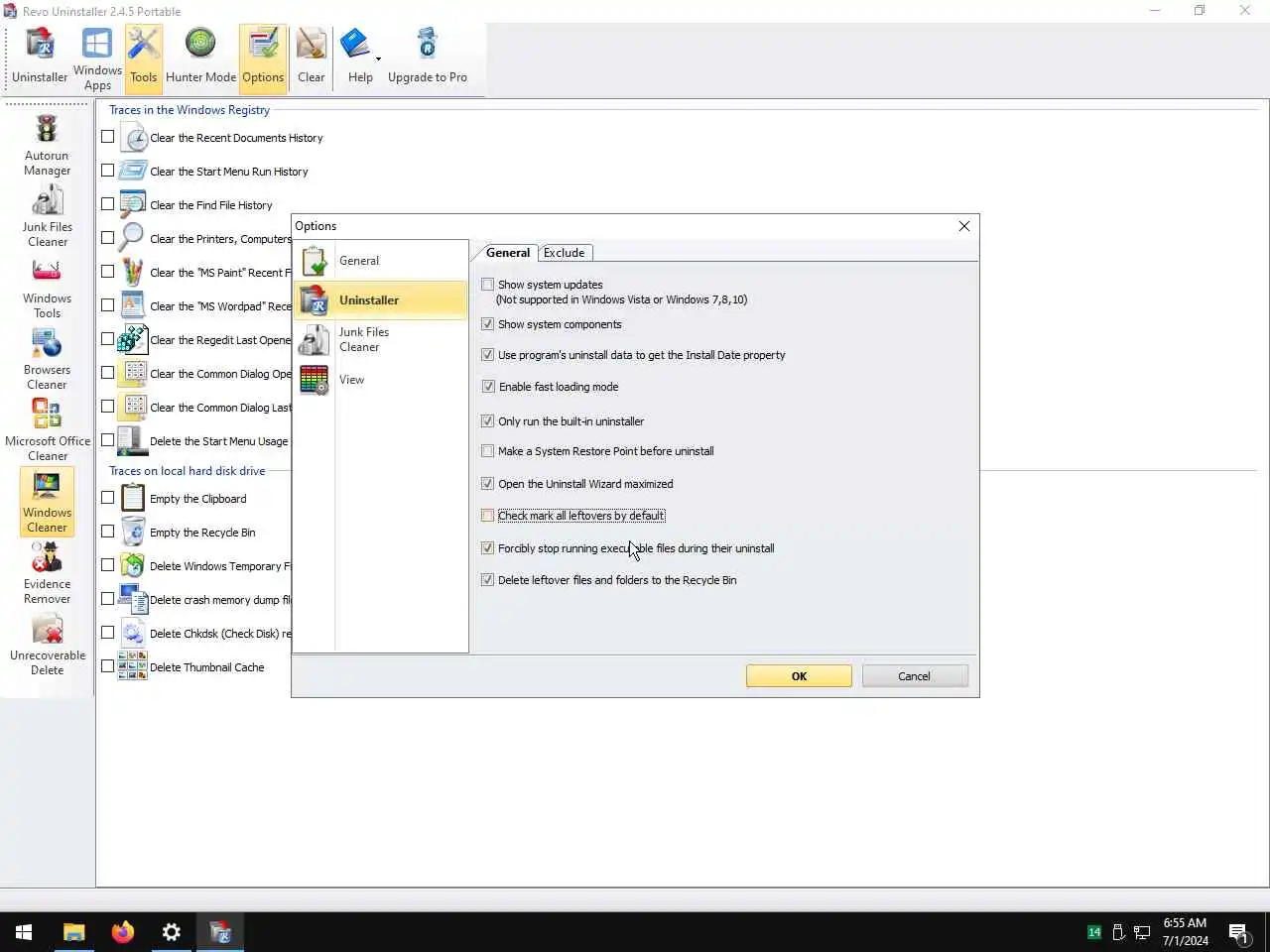
Task: Open Settings from the taskbar
Action: pos(172,932)
